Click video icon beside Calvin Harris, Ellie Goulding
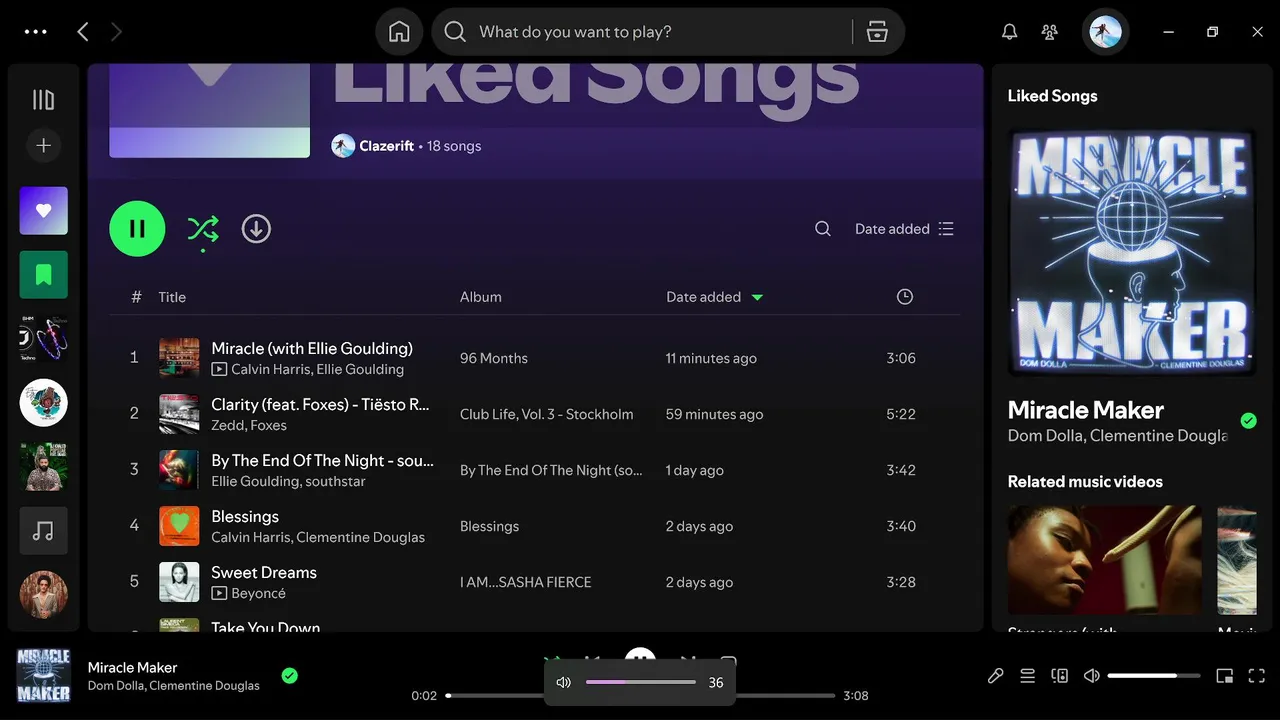Viewport: 1280px width, 720px height. pos(219,369)
